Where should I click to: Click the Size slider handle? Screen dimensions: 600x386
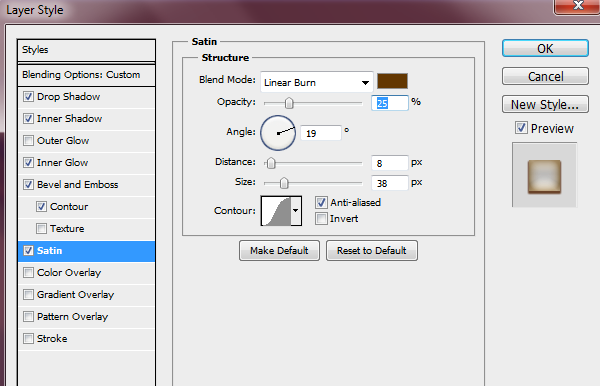[284, 183]
